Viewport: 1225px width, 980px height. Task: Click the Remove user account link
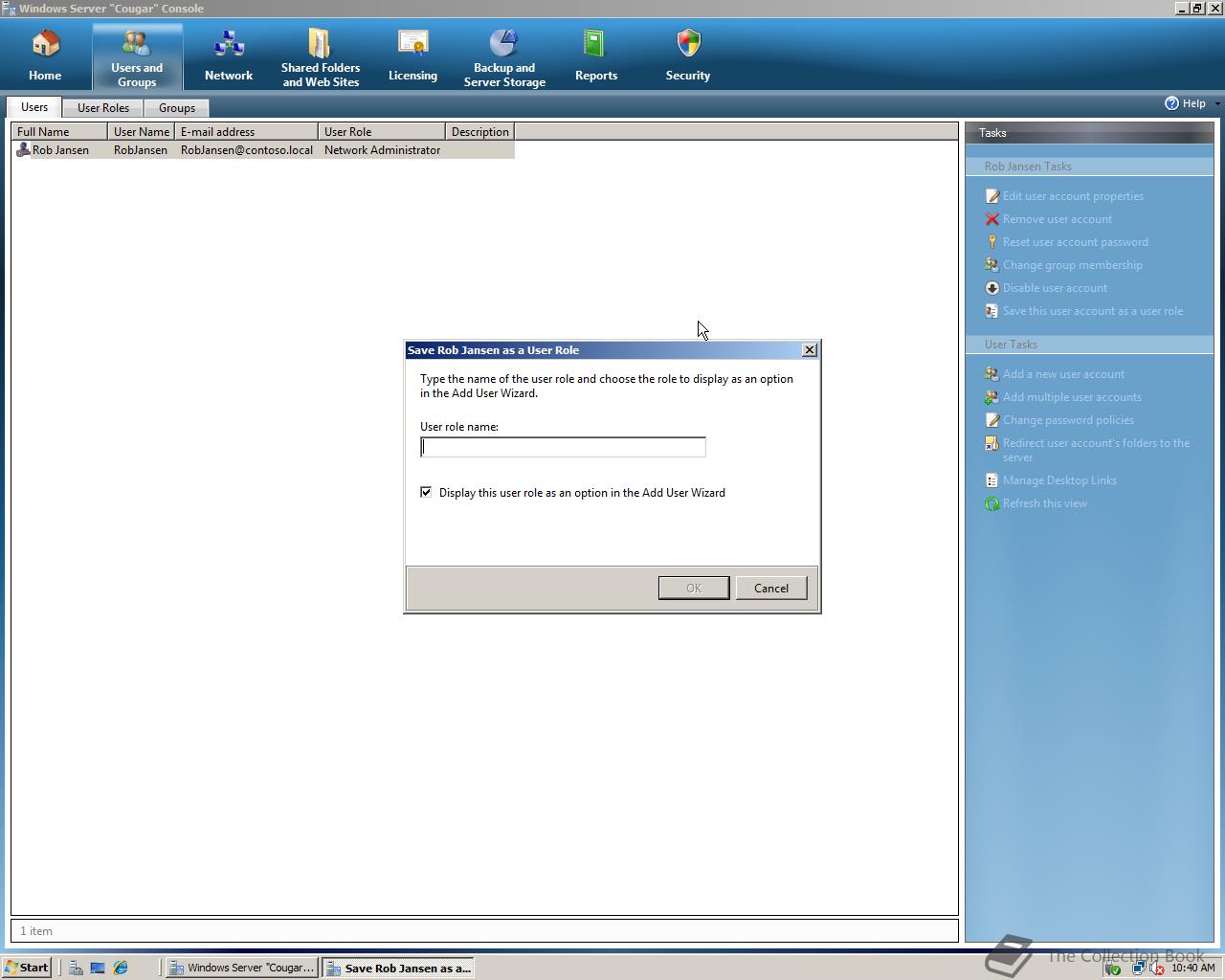pyautogui.click(x=1058, y=219)
